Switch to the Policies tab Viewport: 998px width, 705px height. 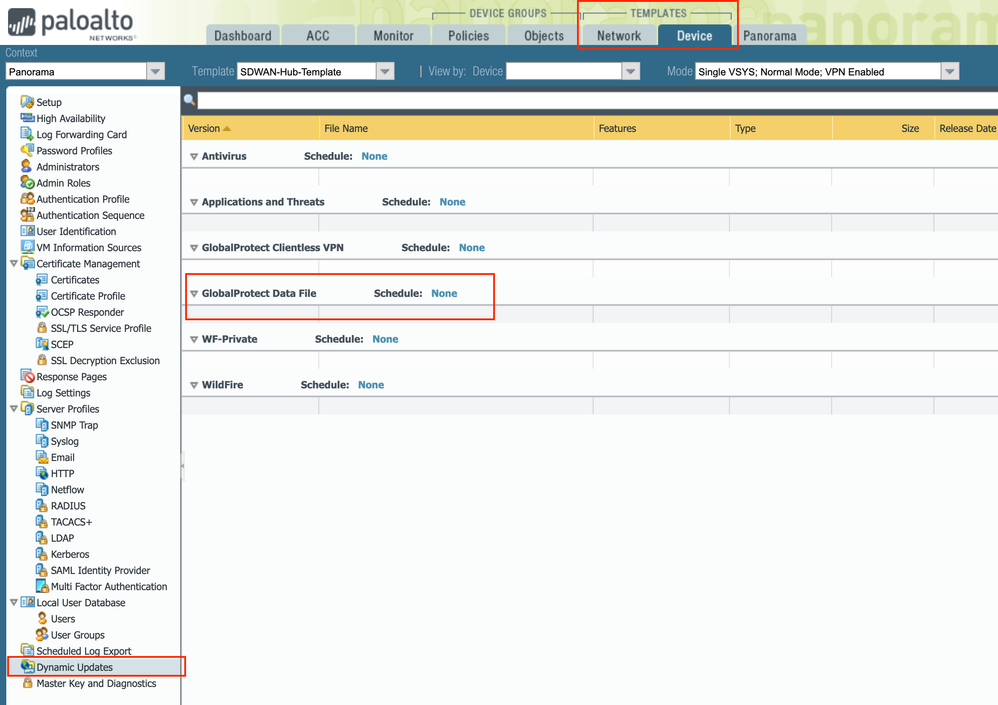coord(468,36)
